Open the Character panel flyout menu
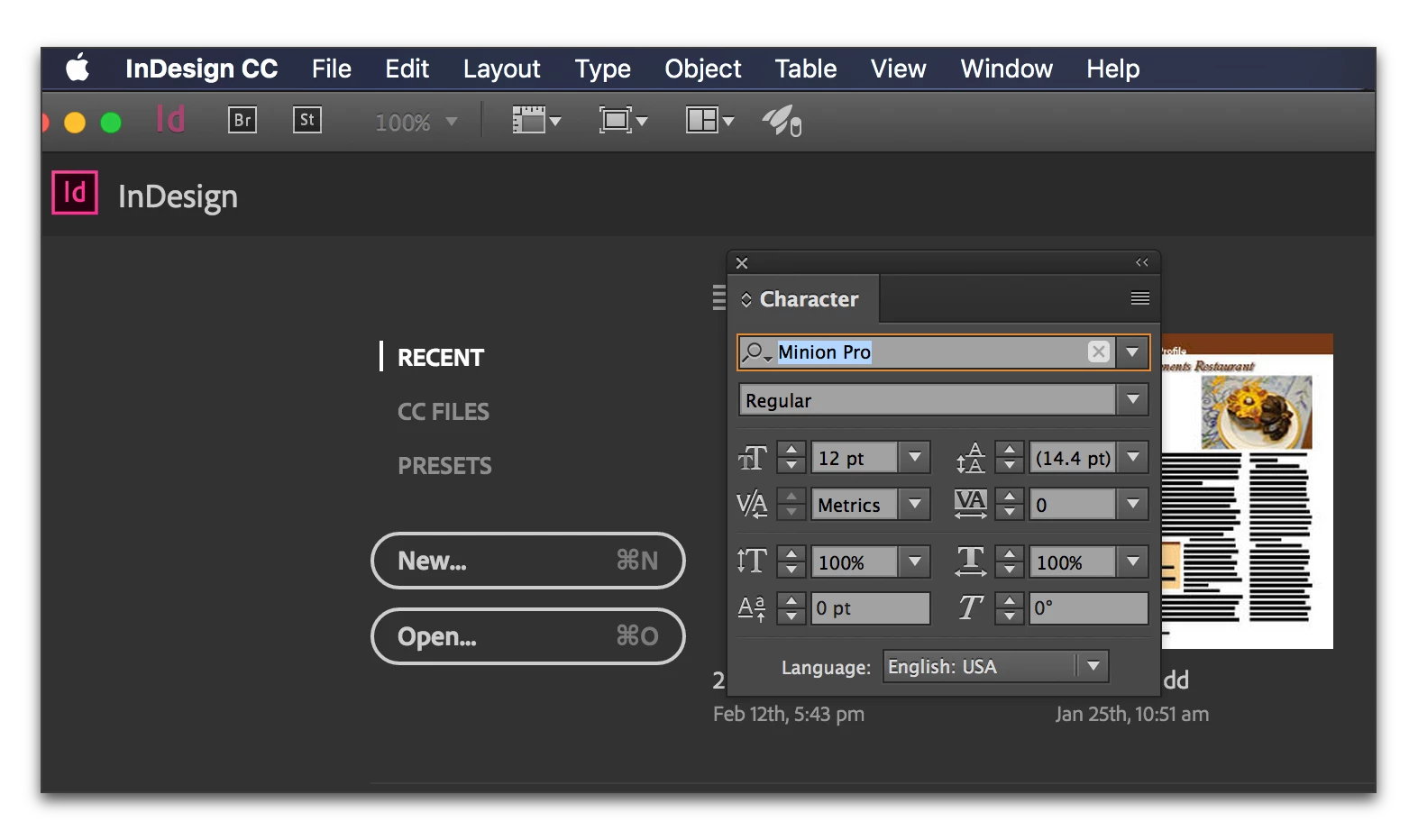The image size is (1418, 840). [x=1140, y=298]
